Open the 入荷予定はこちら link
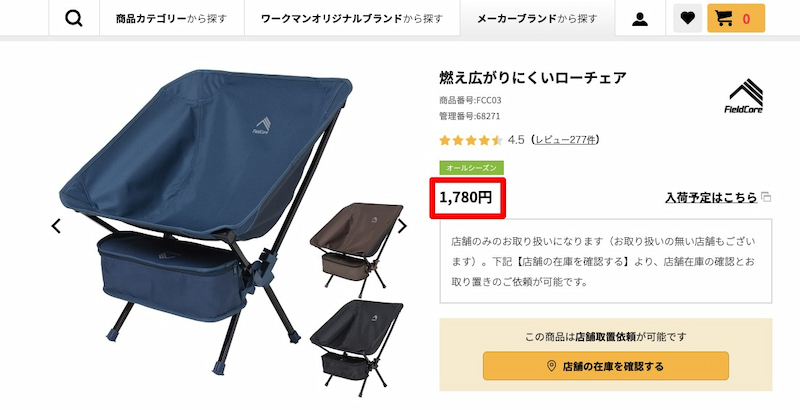Image resolution: width=800 pixels, height=410 pixels. [x=711, y=197]
